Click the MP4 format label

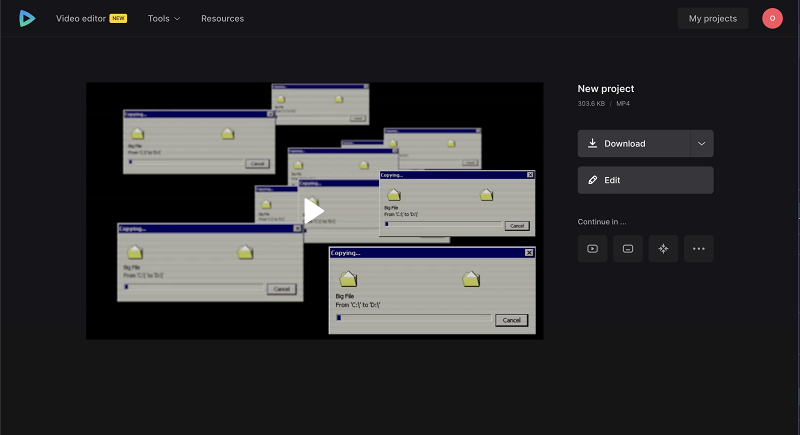tap(622, 104)
